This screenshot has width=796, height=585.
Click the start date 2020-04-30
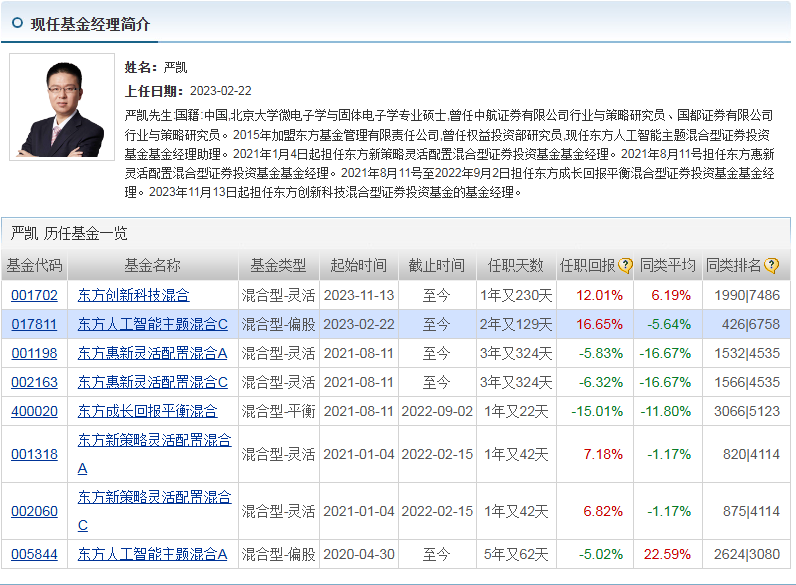pyautogui.click(x=359, y=554)
